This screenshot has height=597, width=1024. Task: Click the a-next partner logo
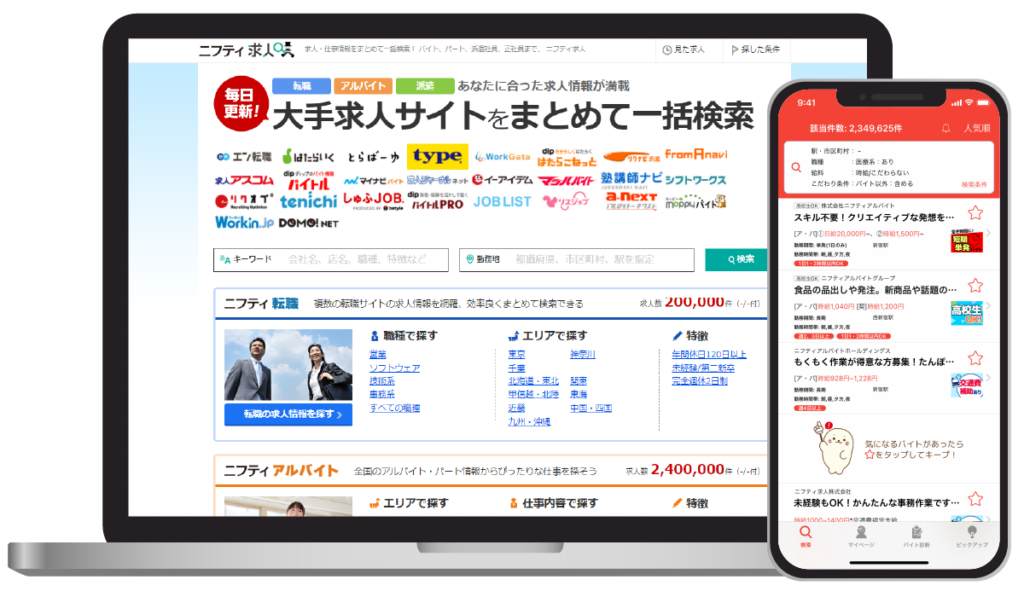[x=631, y=201]
